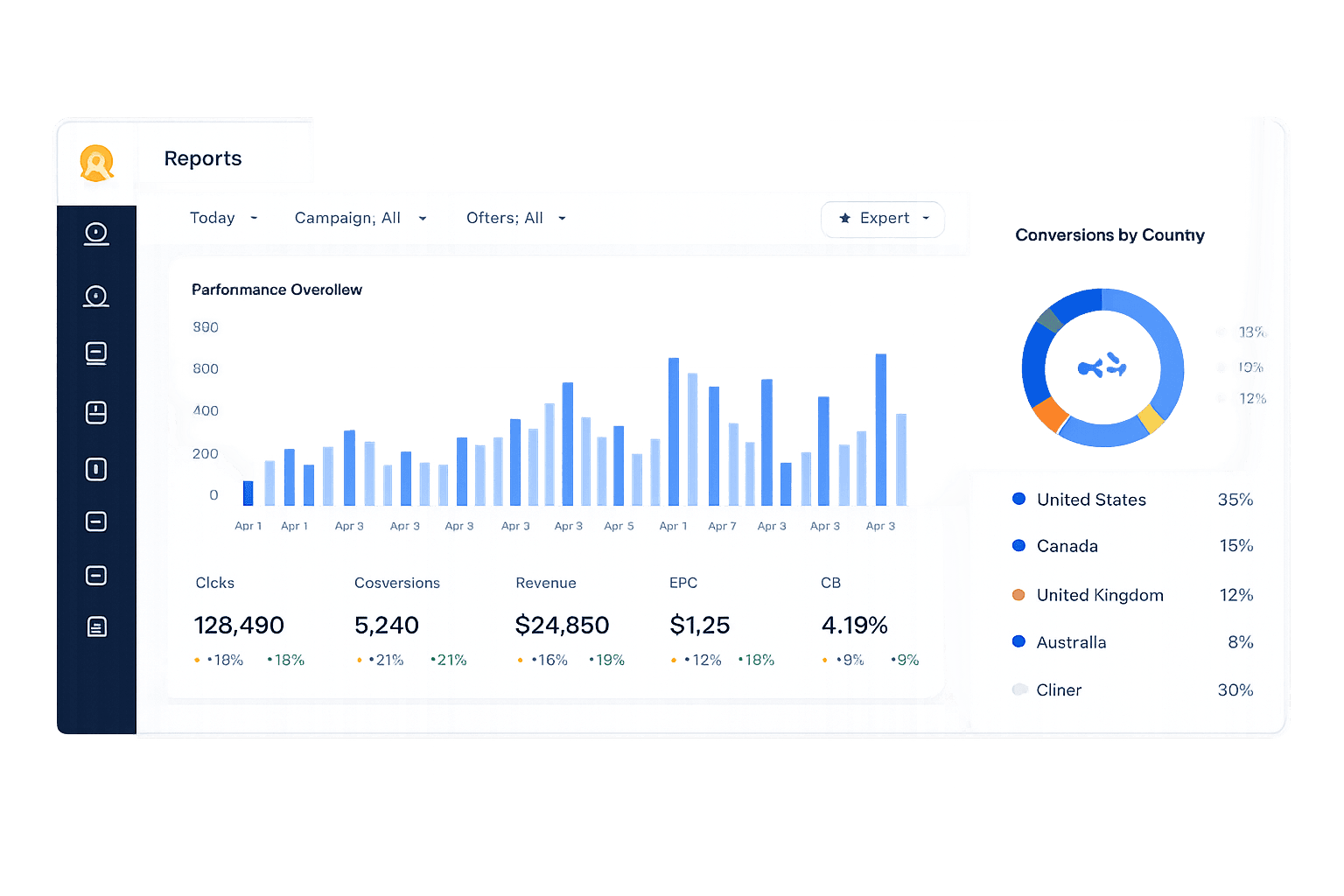The height and width of the screenshot is (896, 1344).
Task: Click the 4.19% CB value
Action: point(855,625)
